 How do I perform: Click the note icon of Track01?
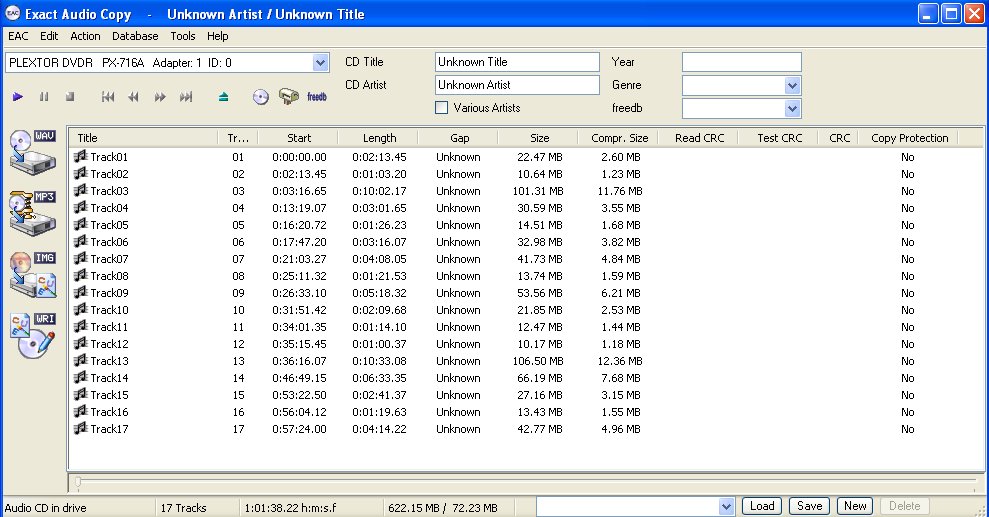click(x=80, y=156)
